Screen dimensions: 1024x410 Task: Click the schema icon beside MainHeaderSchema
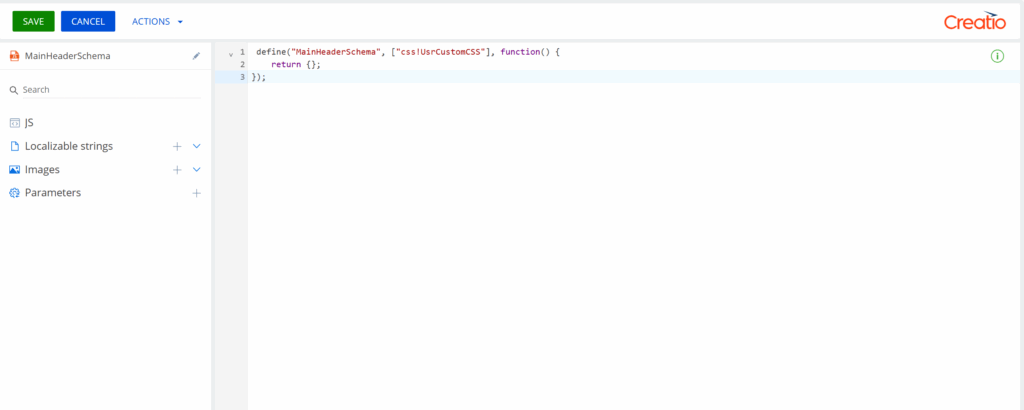[14, 56]
